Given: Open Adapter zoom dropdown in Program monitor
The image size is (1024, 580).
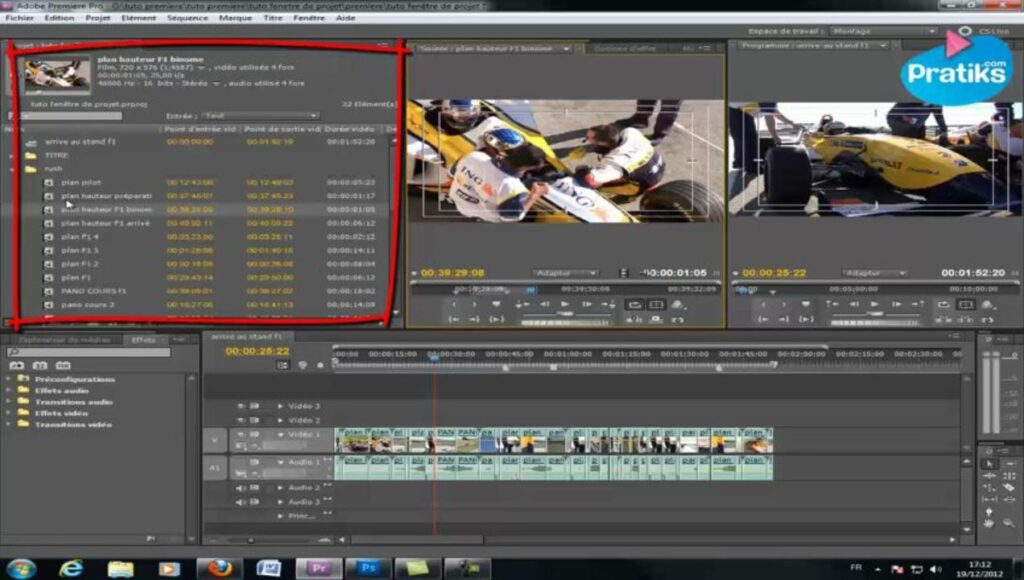Looking at the screenshot, I should click(x=875, y=273).
